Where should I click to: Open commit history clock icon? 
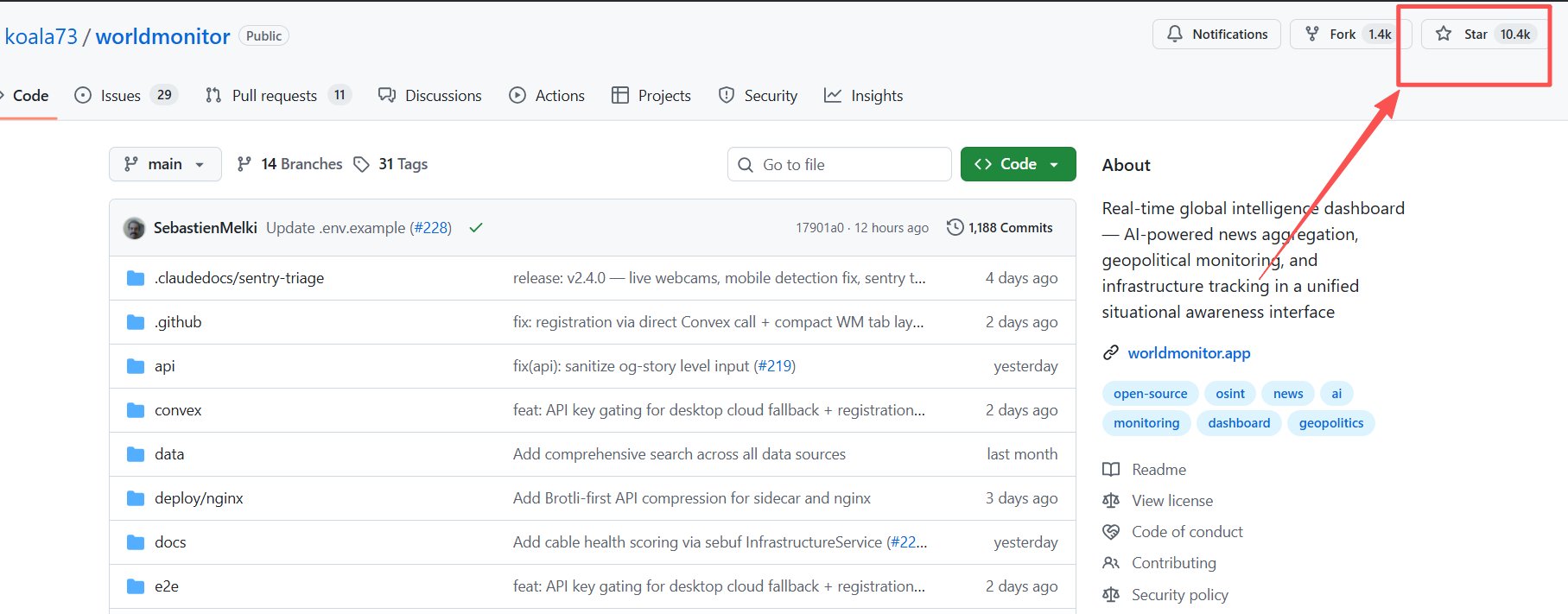pos(955,227)
